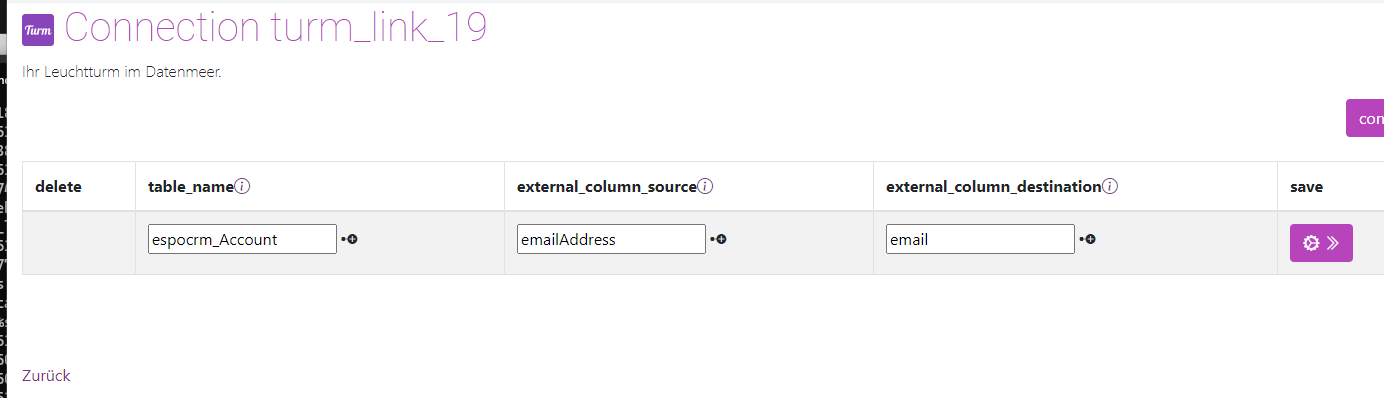Select the delete column header
The height and width of the screenshot is (398, 1384).
pos(58,186)
